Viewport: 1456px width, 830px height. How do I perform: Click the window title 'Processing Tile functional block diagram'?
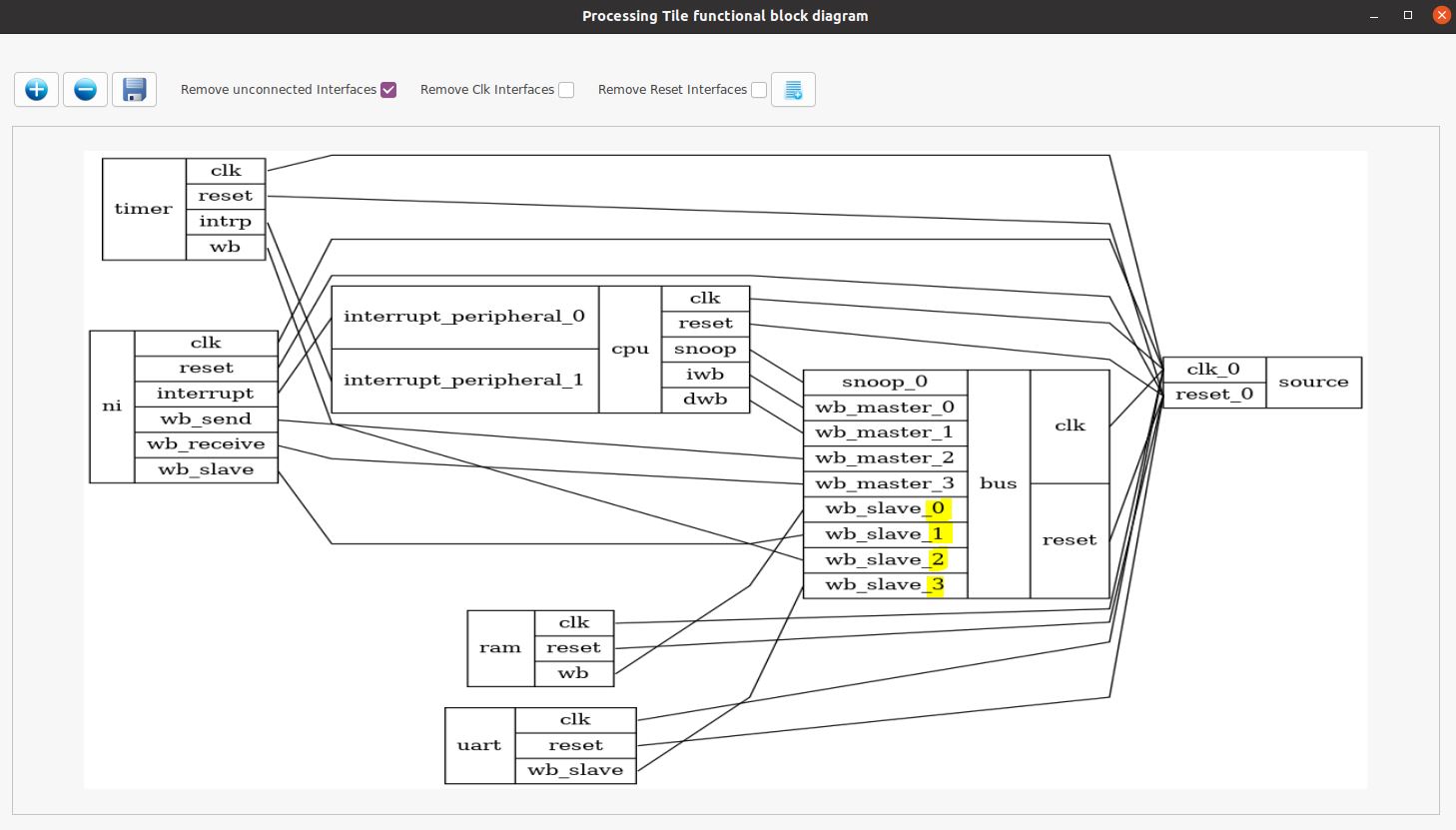(x=725, y=16)
